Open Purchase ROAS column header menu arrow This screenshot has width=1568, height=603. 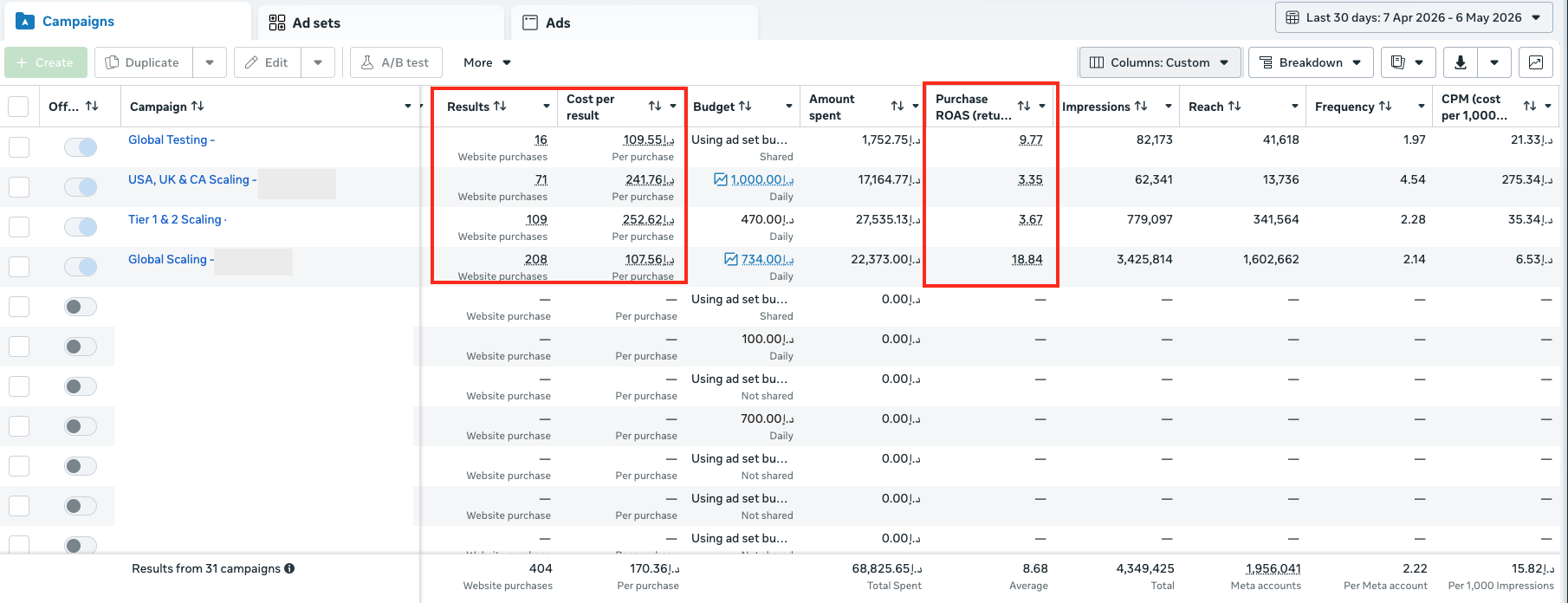click(x=1042, y=106)
